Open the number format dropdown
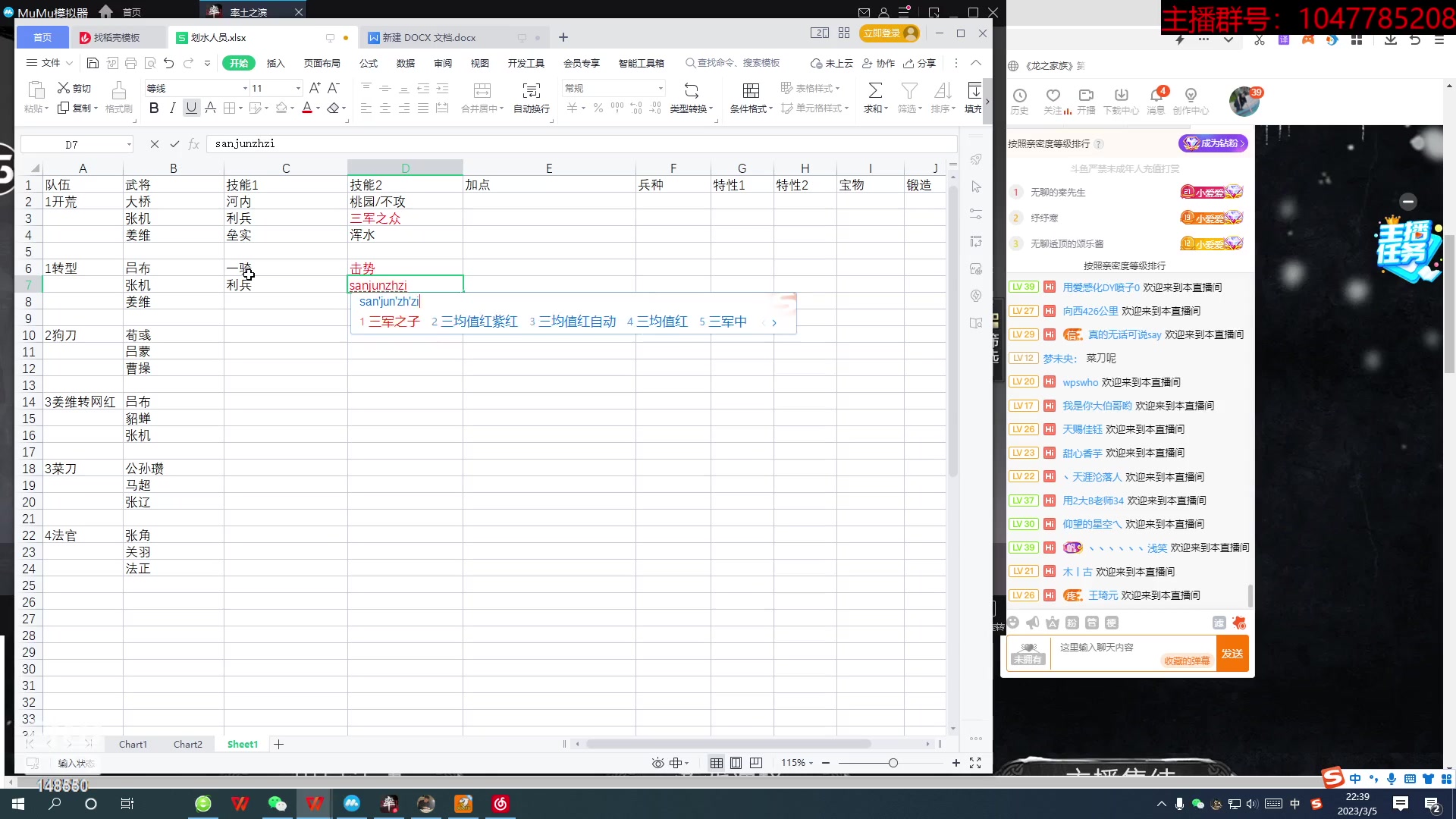This screenshot has width=1456, height=819. pyautogui.click(x=661, y=89)
